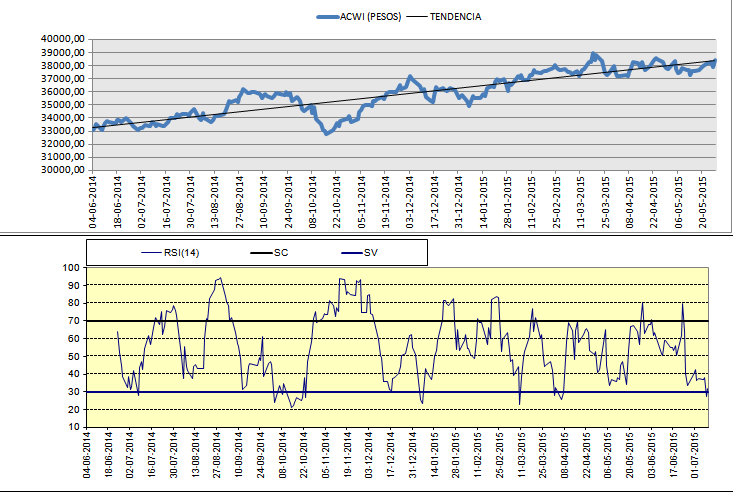The image size is (733, 495).
Task: Click the RSI peak near 27-08-2014
Action: [220, 278]
